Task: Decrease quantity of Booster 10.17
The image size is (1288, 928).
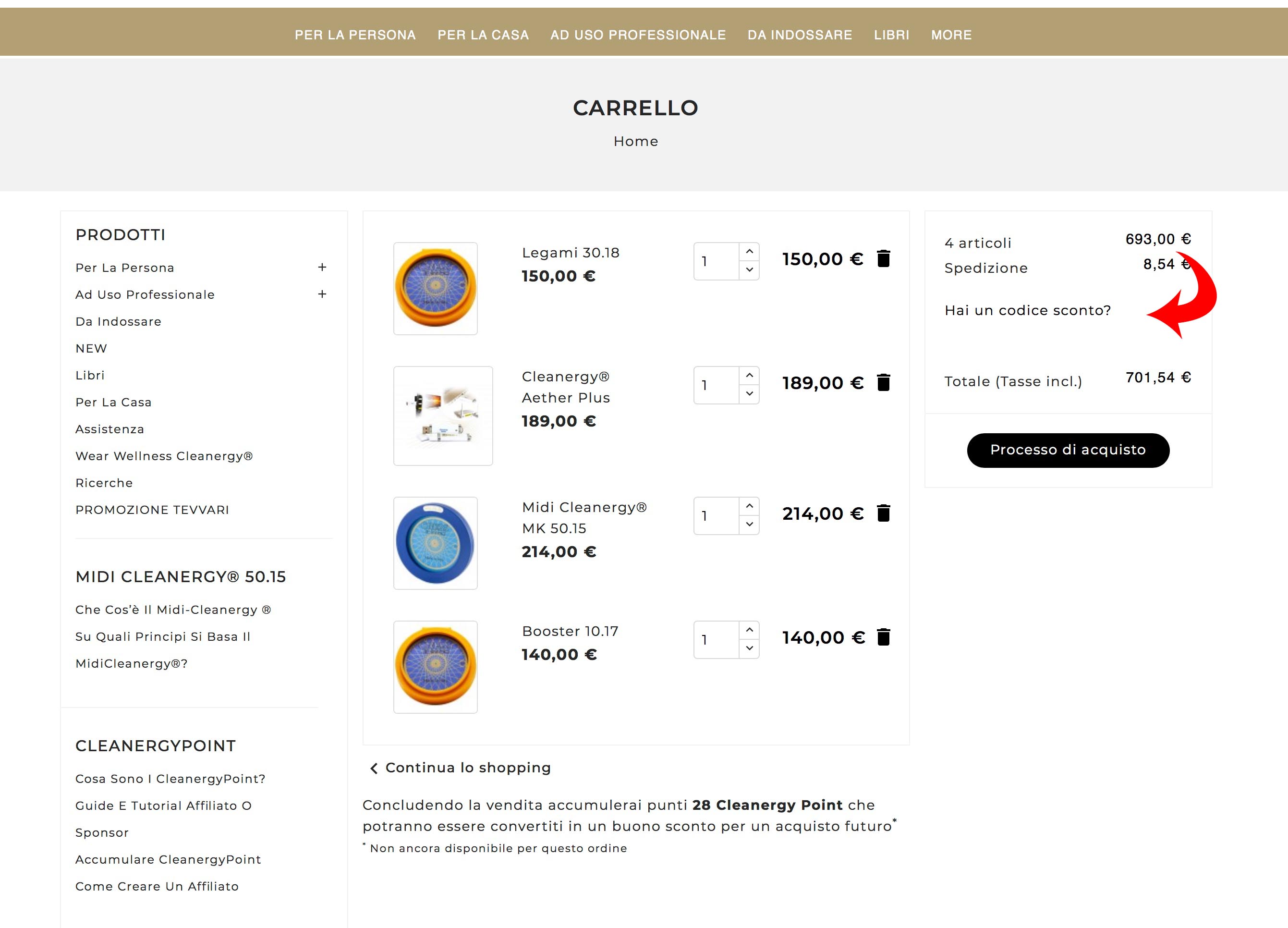Action: coord(749,648)
